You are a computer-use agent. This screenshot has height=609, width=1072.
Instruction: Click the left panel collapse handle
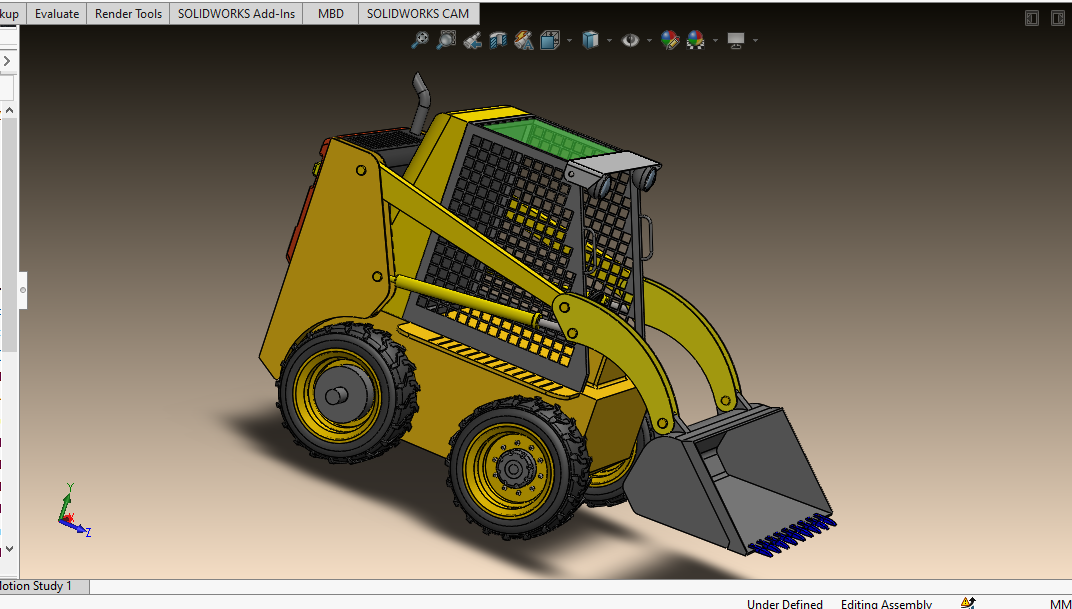pos(23,290)
